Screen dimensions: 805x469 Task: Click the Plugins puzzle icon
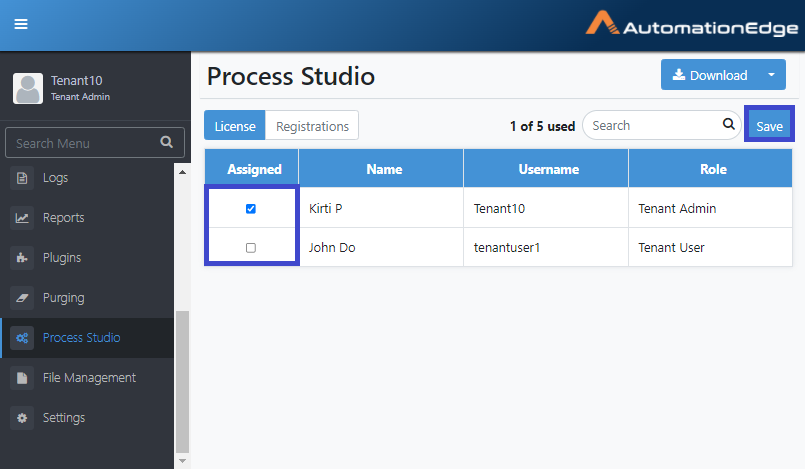22,258
